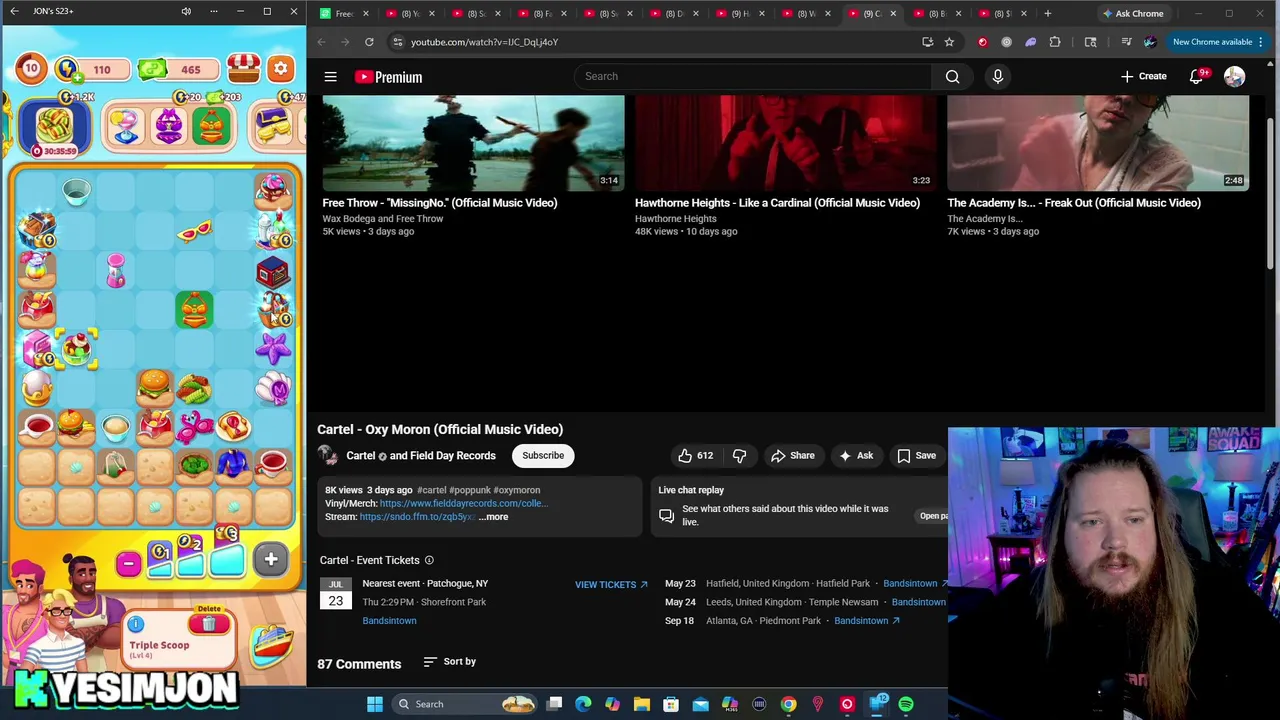Open a new Chrome tab
Viewport: 1280px width, 720px height.
[x=1047, y=13]
